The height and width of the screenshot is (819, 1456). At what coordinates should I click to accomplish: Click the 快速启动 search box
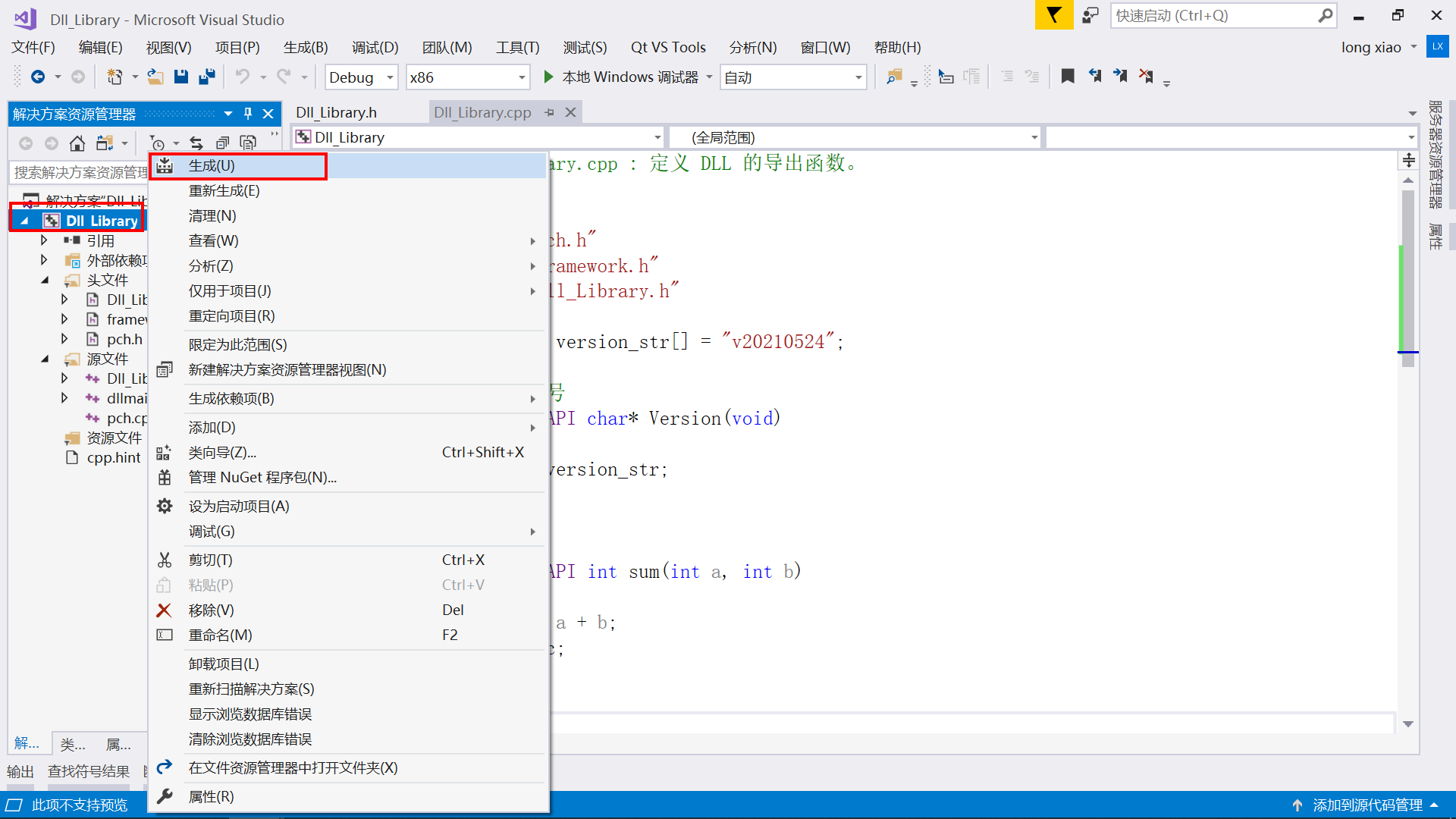click(1213, 15)
